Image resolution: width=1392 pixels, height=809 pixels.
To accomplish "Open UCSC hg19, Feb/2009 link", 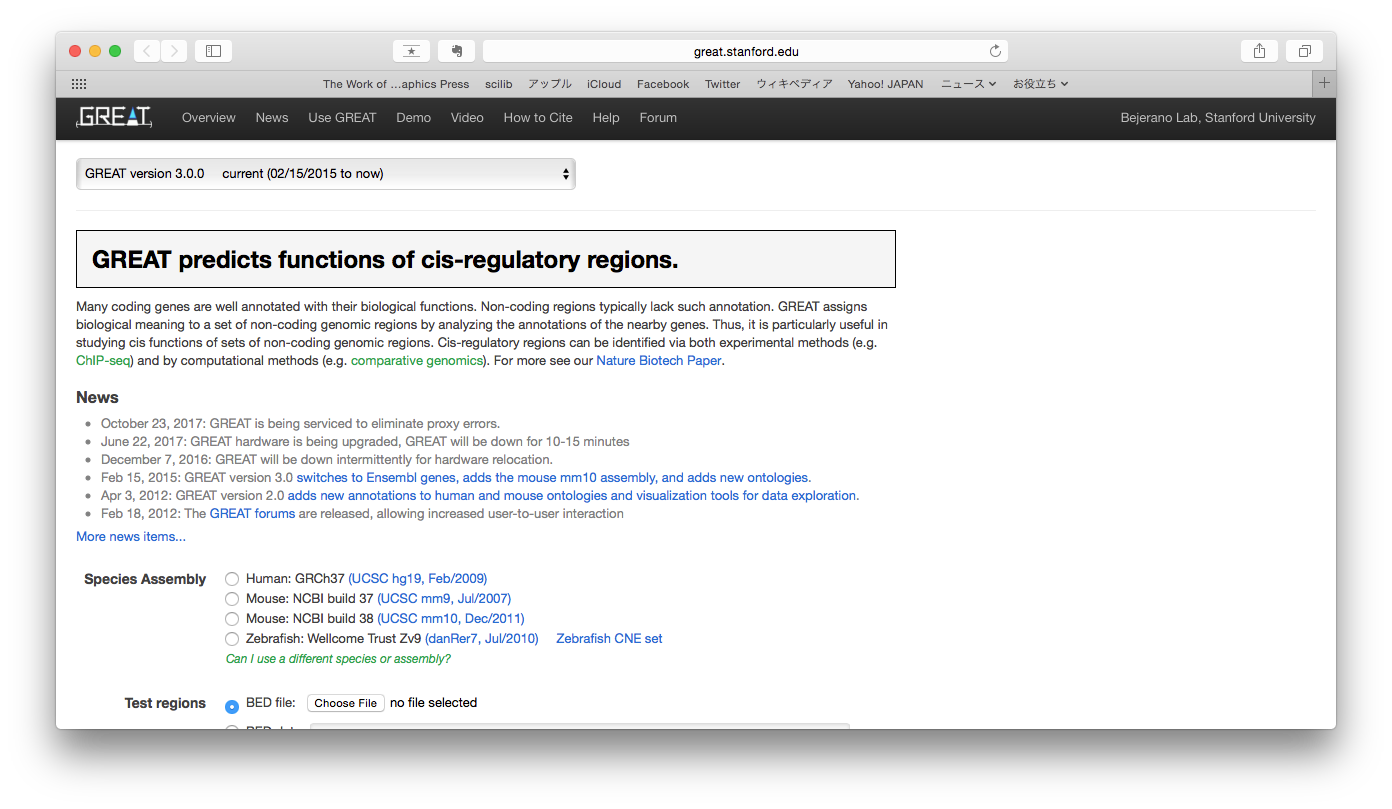I will tap(418, 579).
